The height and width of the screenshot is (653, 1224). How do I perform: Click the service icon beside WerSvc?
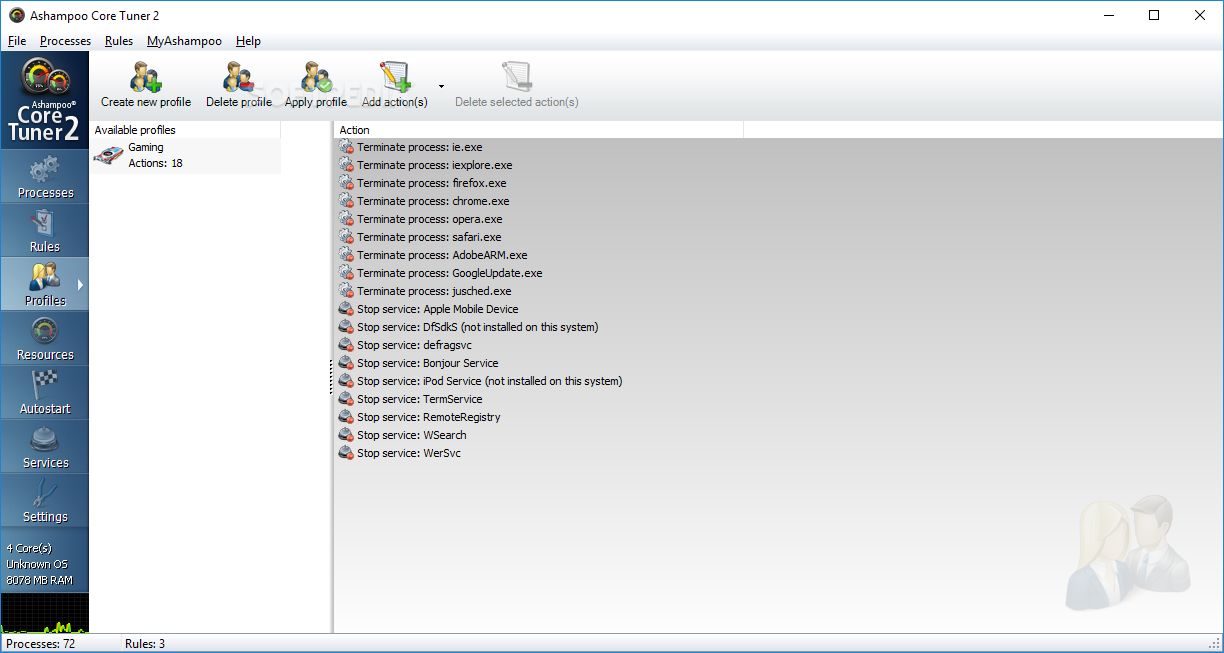click(x=346, y=453)
